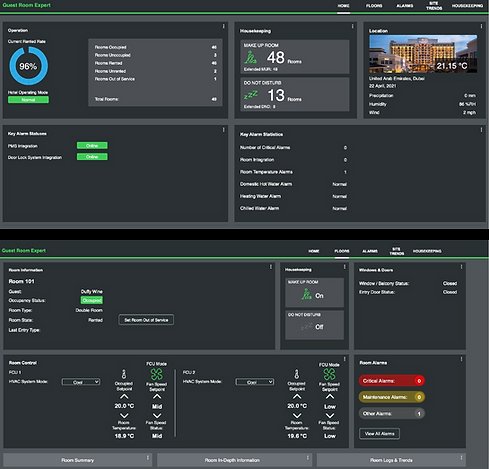Decrease the FCU 1 fan speed setpoint below Mid

pos(157,416)
